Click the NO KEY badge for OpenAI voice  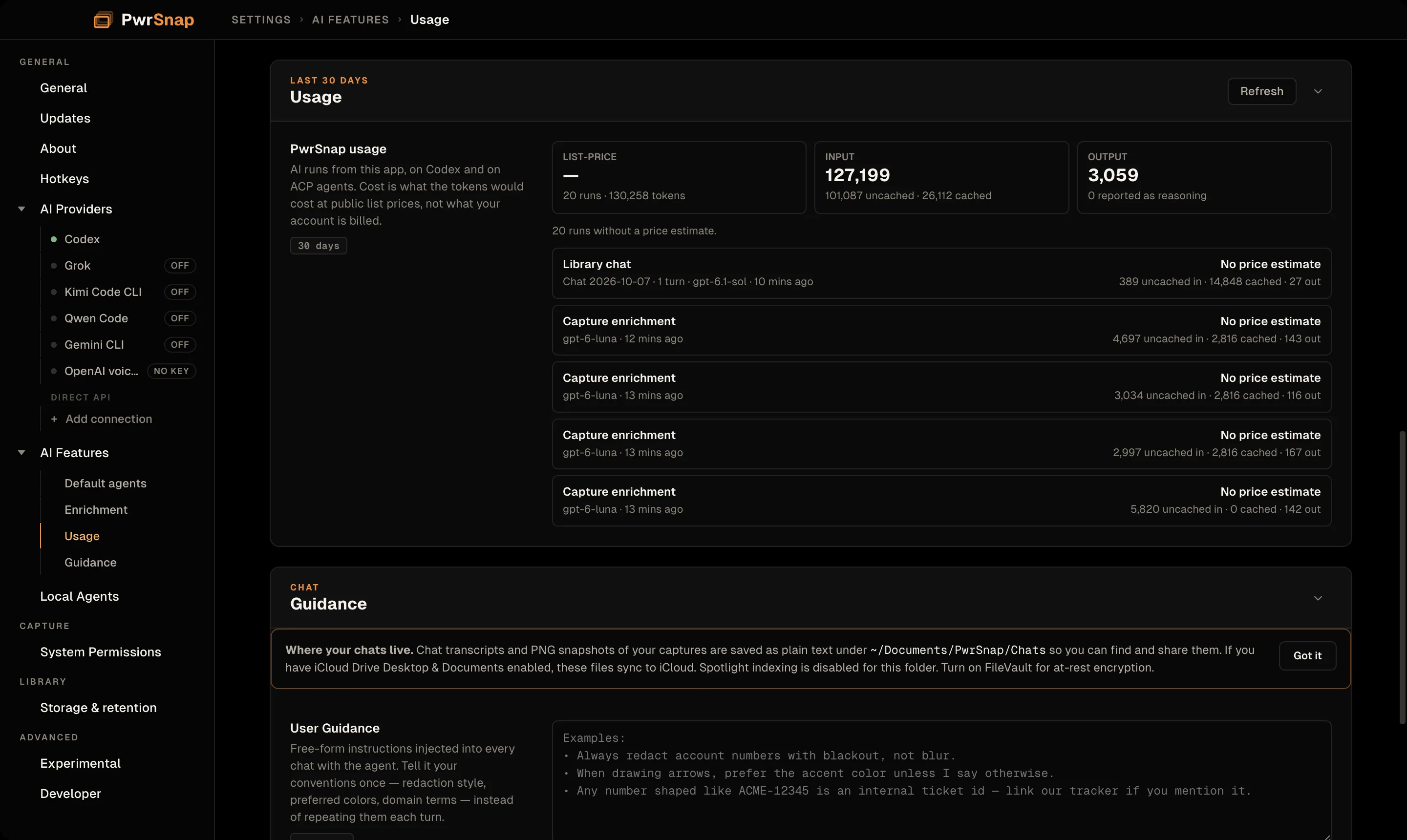(x=171, y=371)
